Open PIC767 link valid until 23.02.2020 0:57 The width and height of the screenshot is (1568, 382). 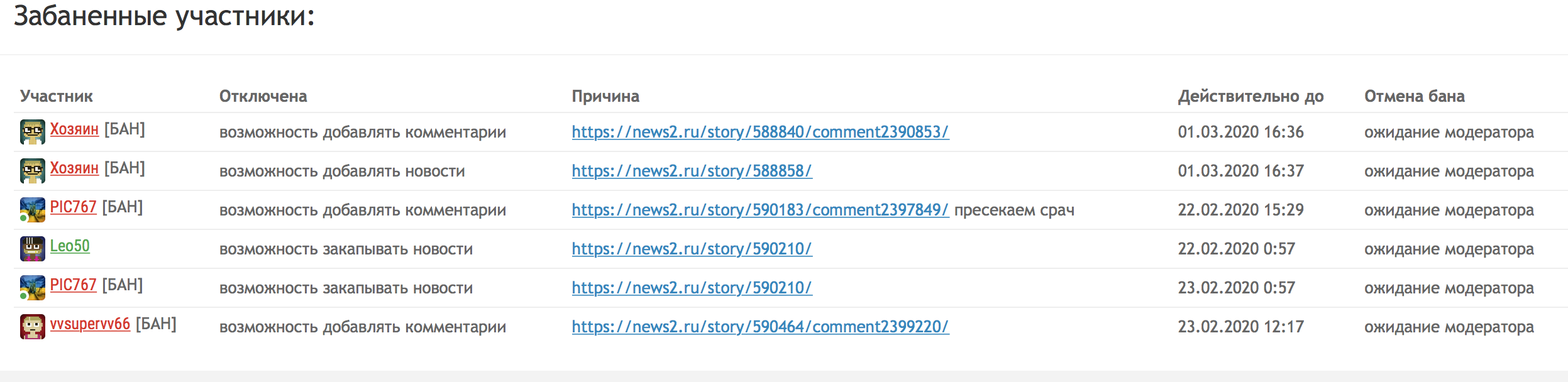[74, 285]
